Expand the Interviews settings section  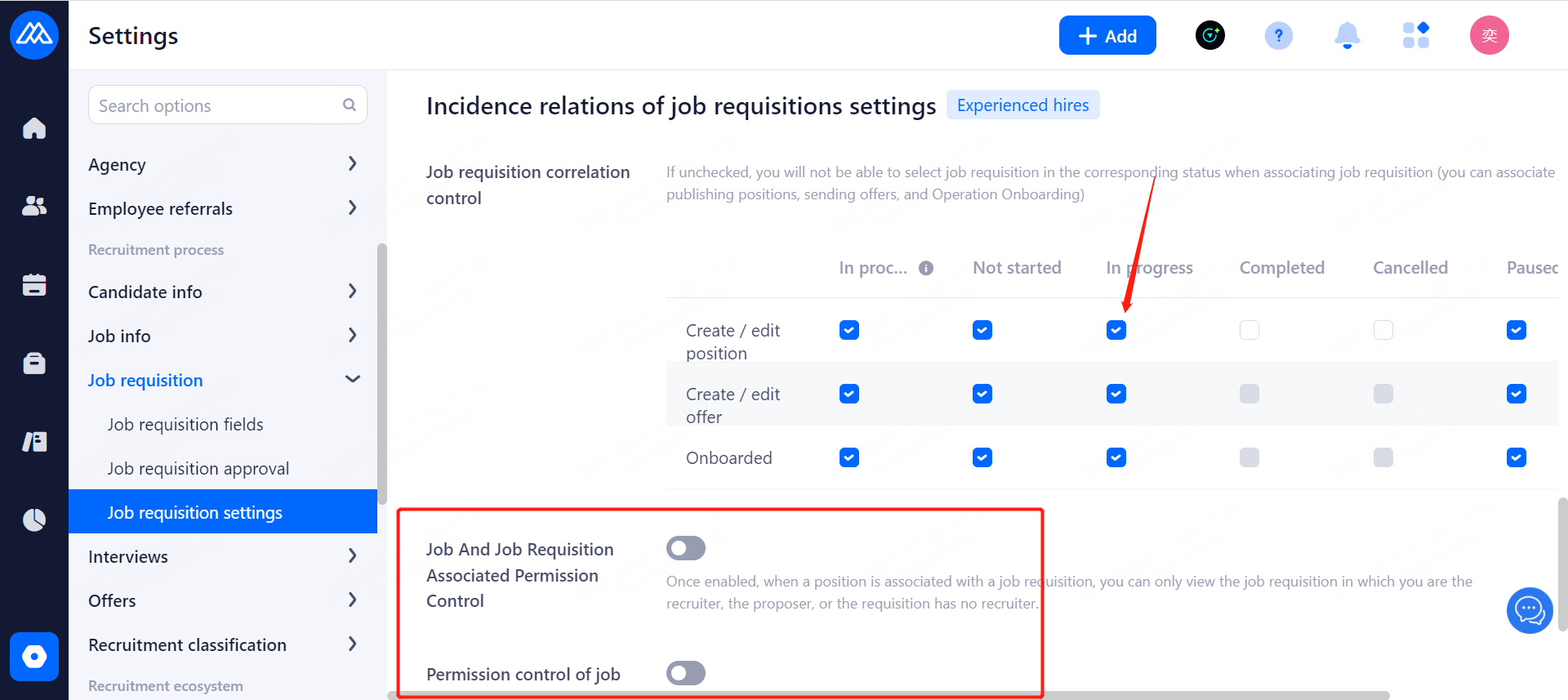coord(352,556)
